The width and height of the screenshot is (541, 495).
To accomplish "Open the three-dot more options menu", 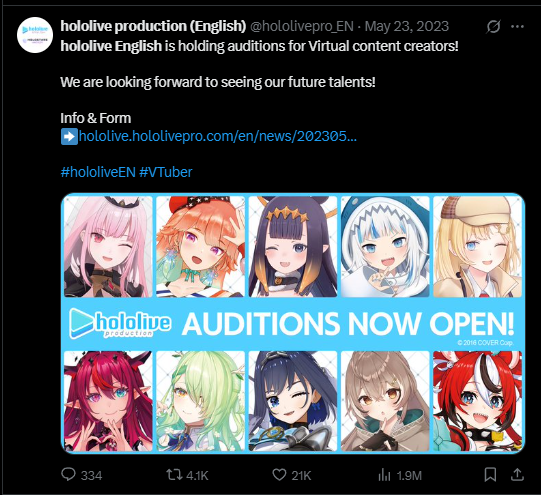I will [517, 27].
